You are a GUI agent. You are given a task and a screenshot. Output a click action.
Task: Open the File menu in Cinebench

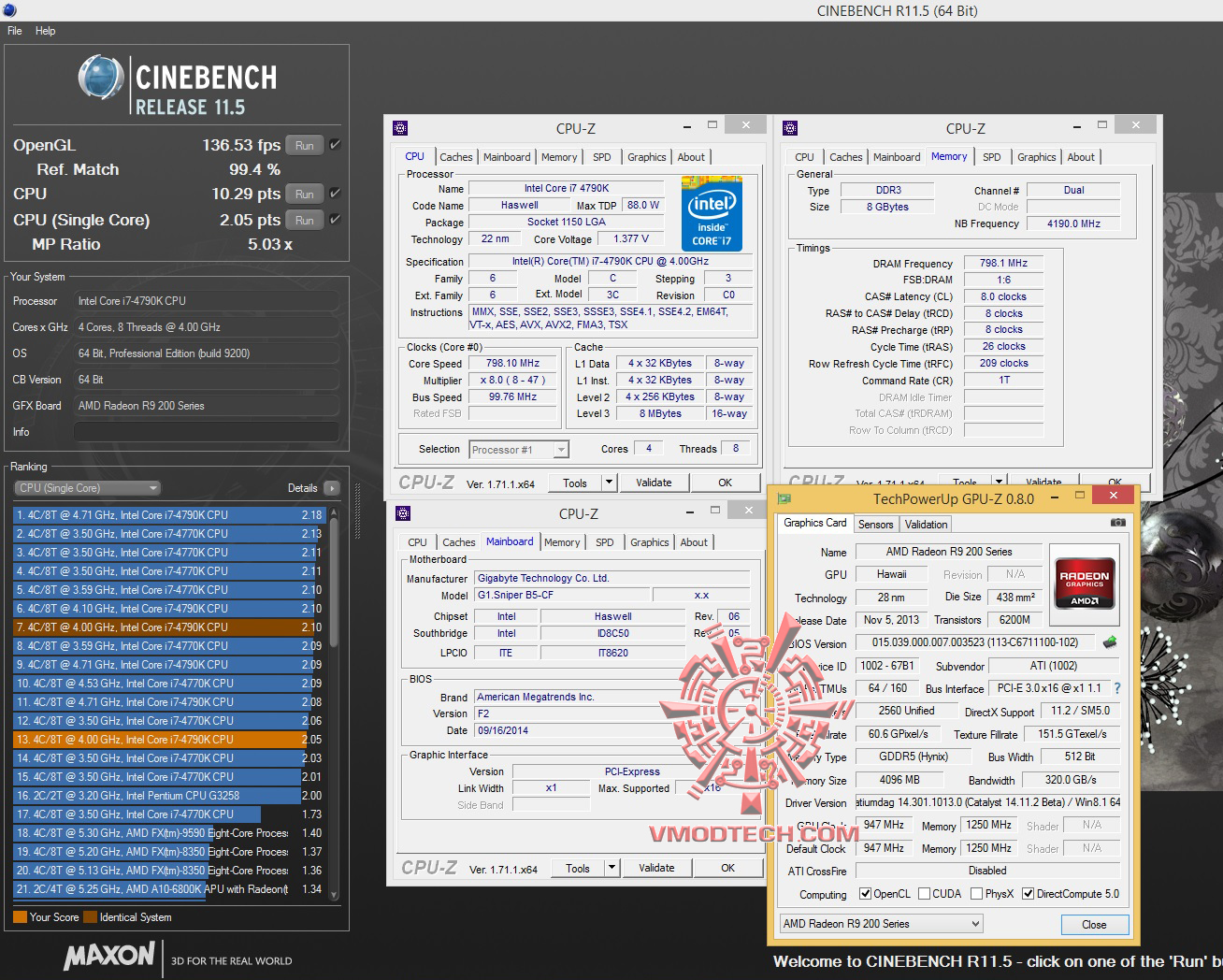pos(14,31)
